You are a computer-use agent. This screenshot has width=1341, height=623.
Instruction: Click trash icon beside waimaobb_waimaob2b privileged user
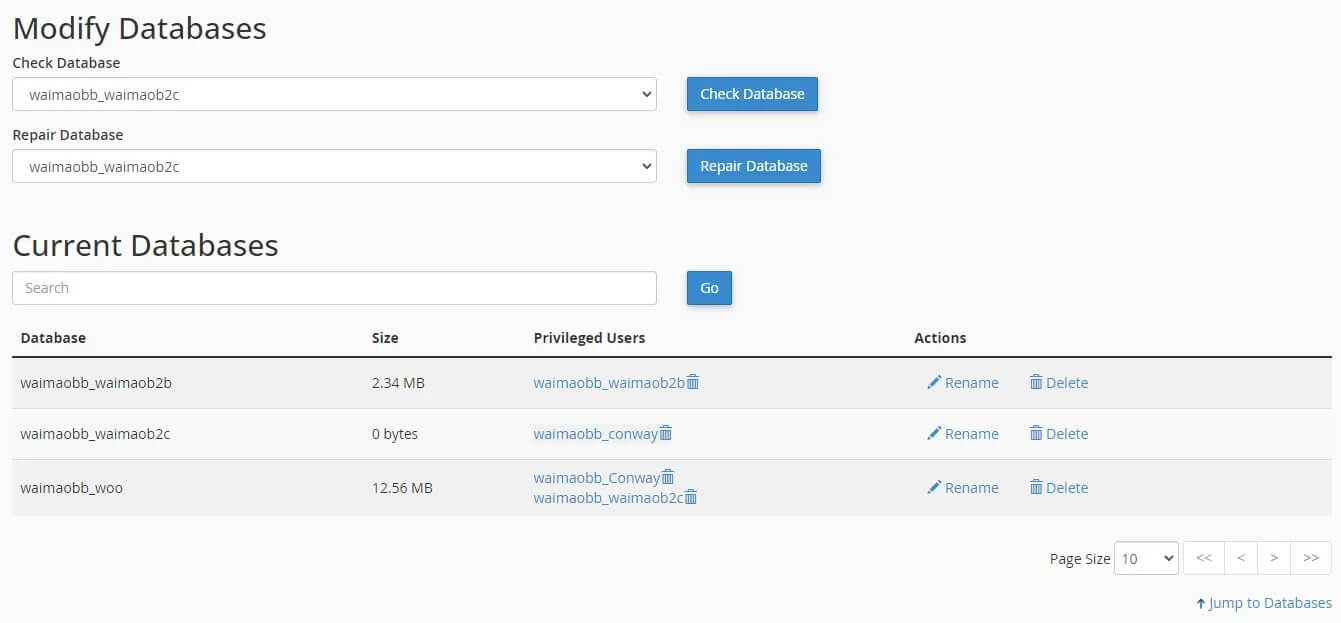(x=694, y=381)
